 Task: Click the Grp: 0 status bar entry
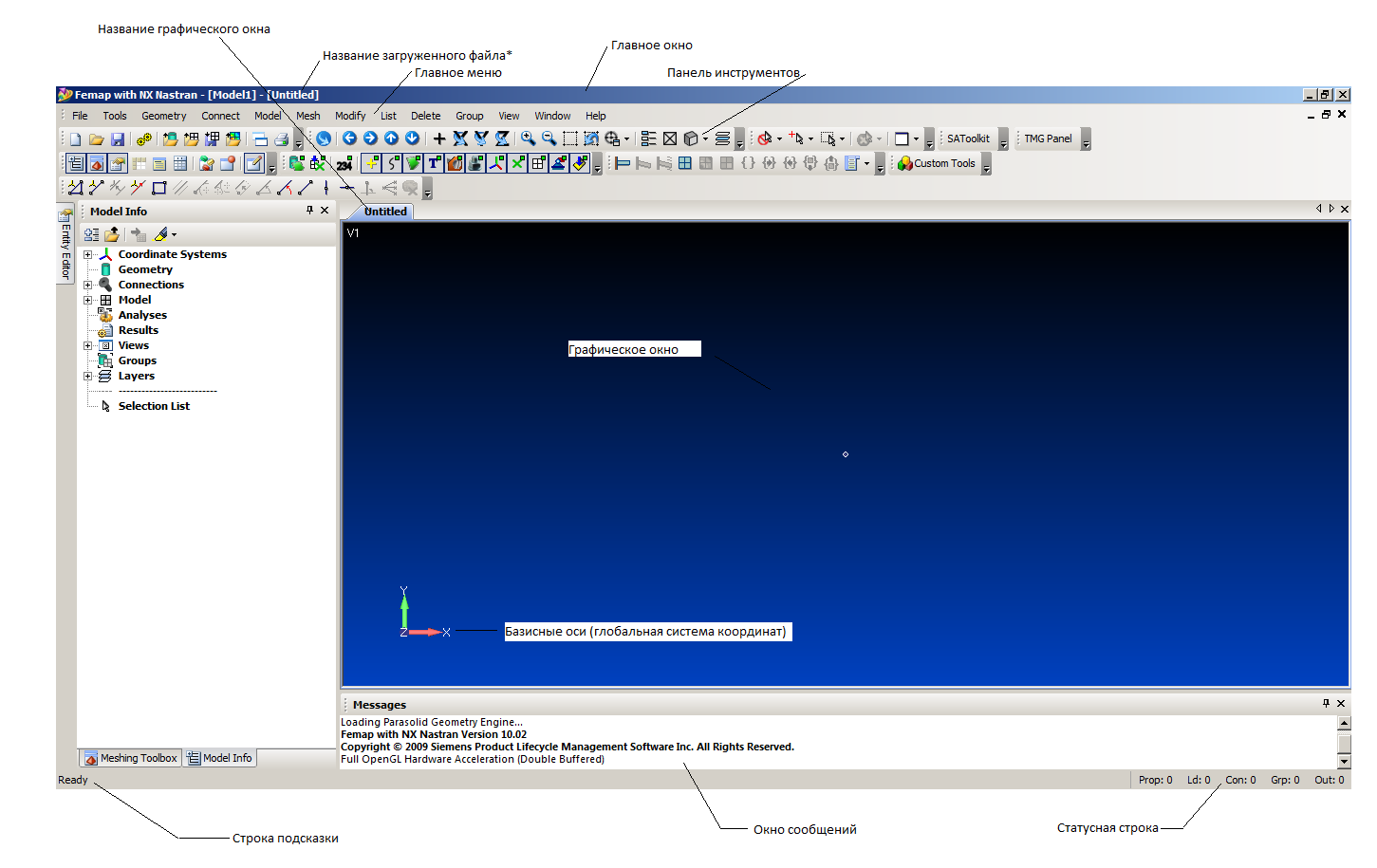click(1285, 780)
